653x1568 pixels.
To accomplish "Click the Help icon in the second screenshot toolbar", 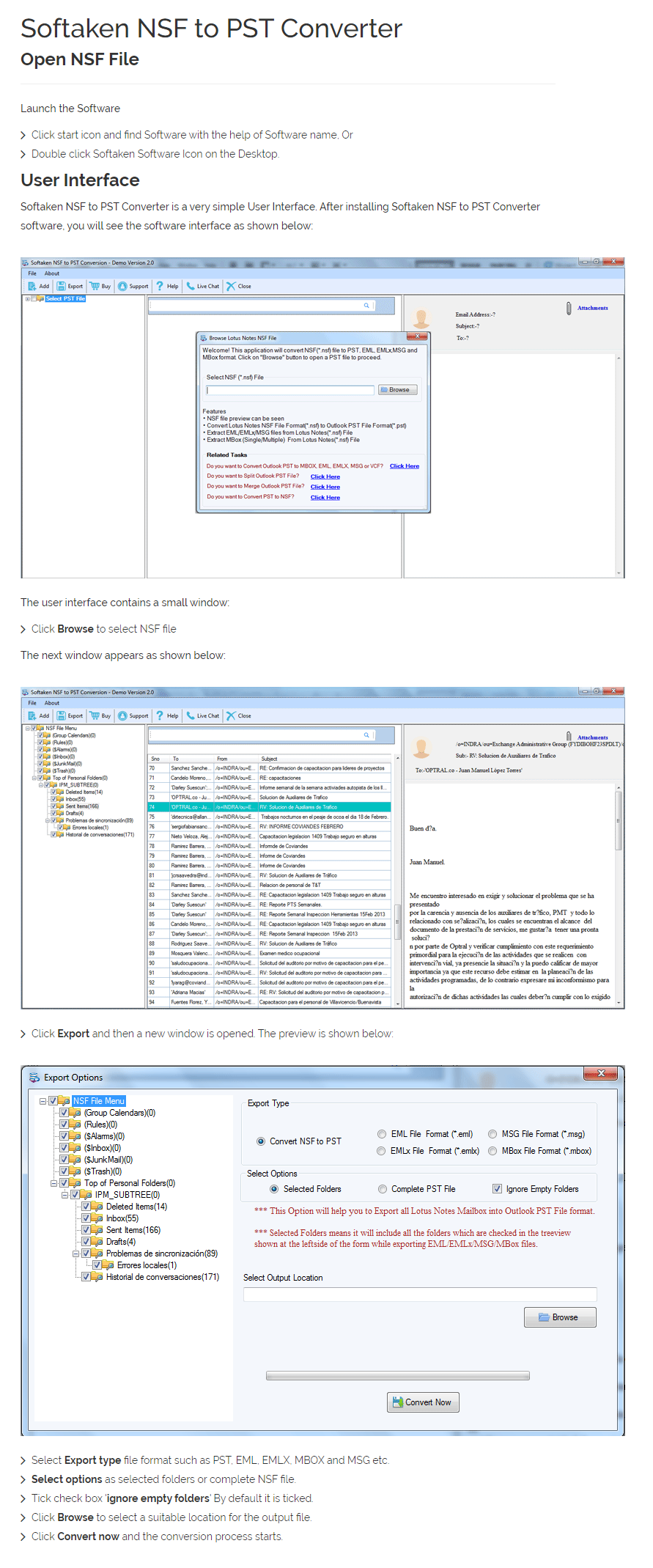I will (x=160, y=715).
